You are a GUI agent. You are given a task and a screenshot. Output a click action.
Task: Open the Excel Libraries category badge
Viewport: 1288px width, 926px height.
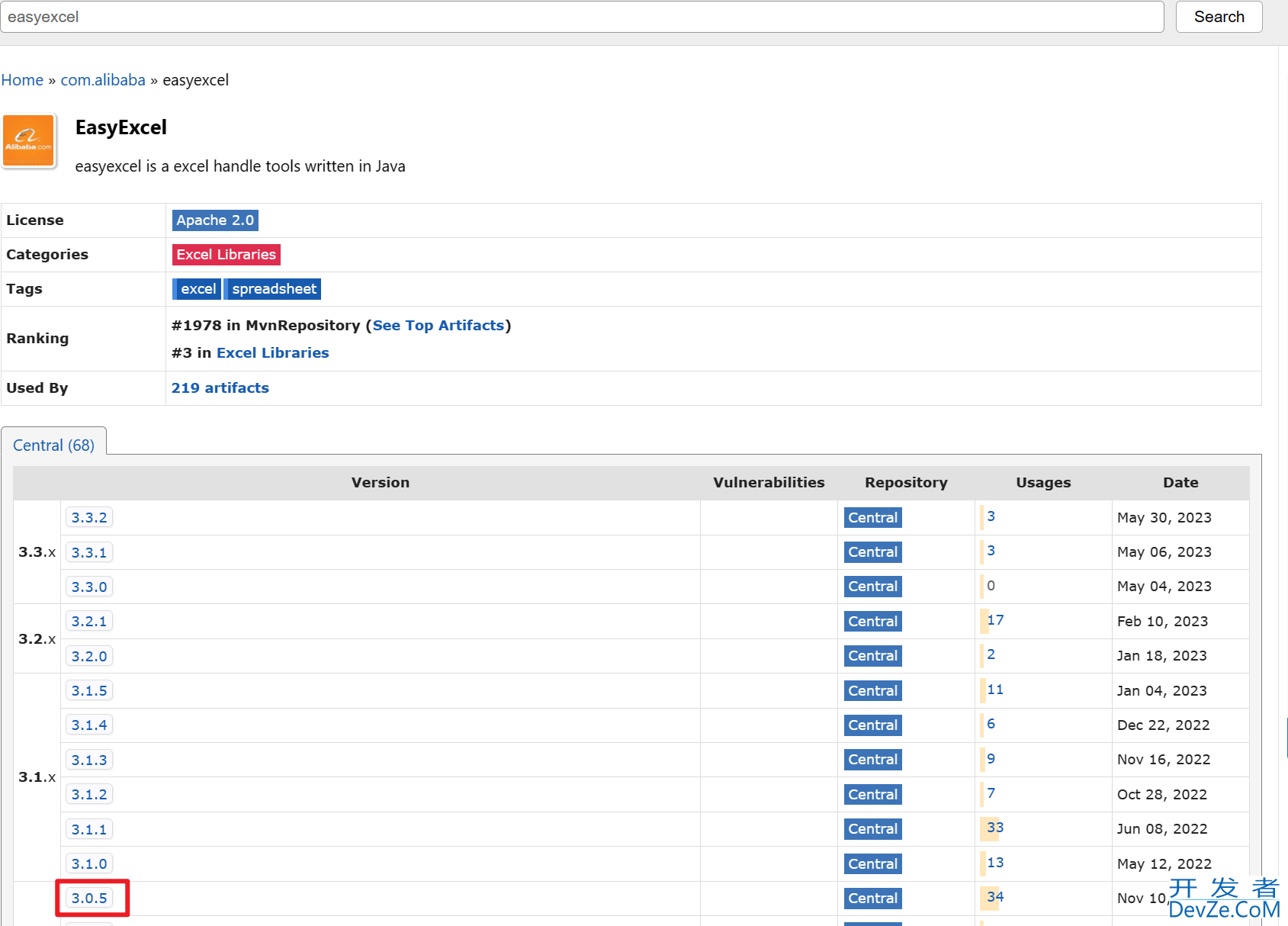pos(226,255)
